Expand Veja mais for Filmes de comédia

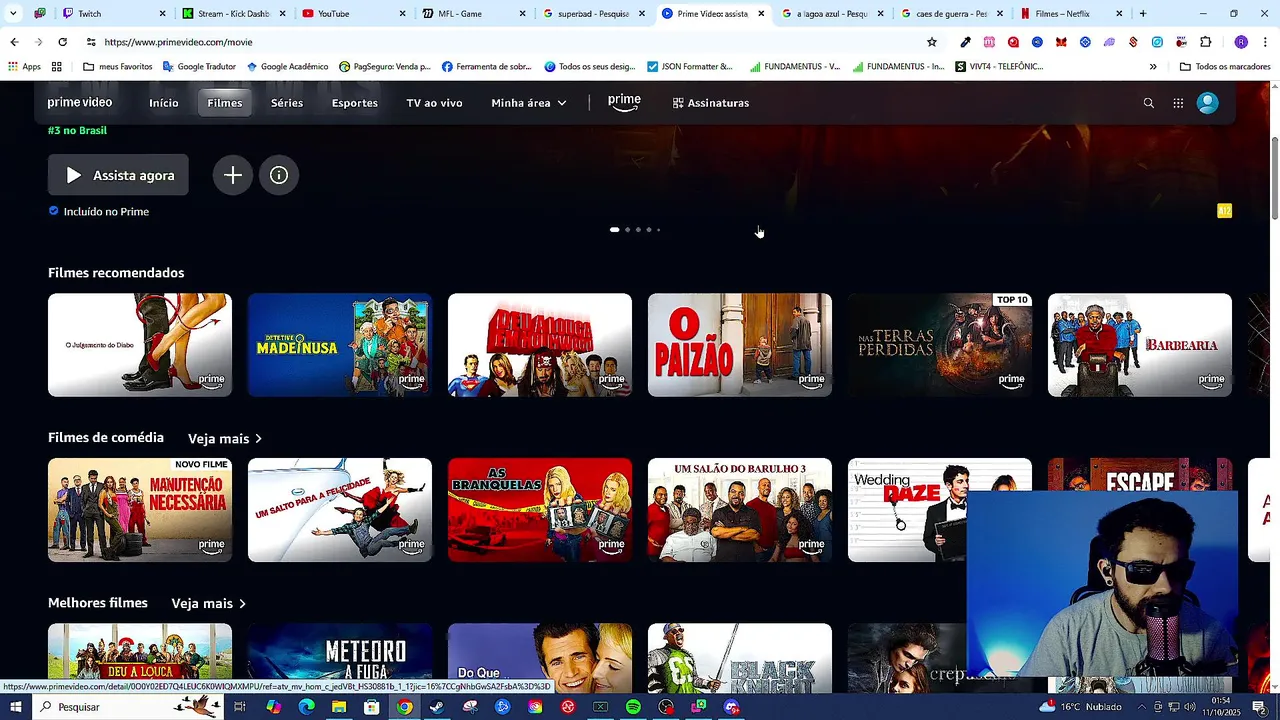click(x=225, y=439)
